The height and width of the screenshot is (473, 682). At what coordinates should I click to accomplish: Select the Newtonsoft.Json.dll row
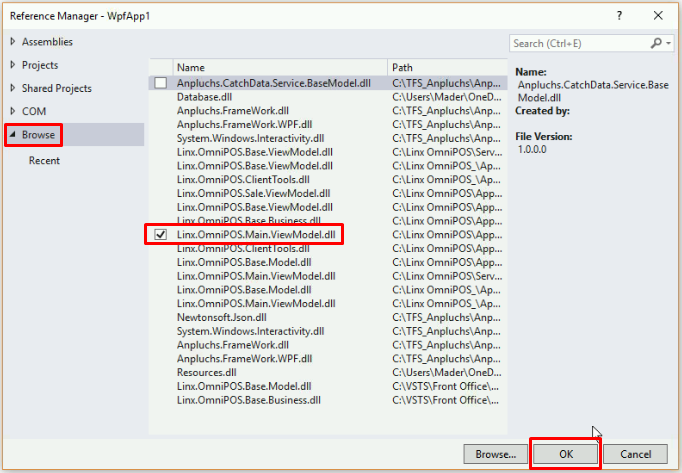click(328, 318)
